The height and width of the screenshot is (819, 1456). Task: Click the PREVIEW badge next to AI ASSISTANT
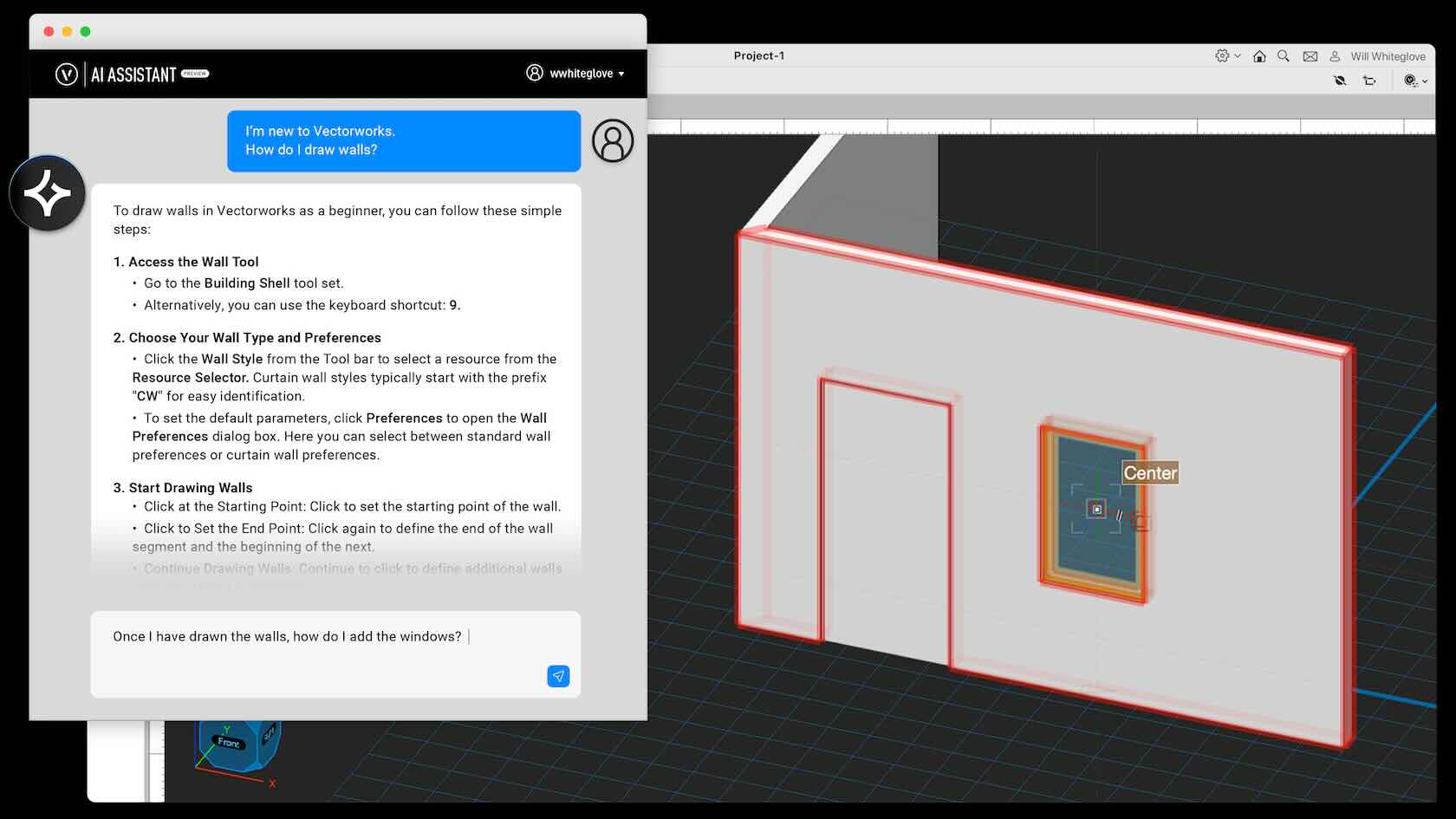(x=195, y=75)
